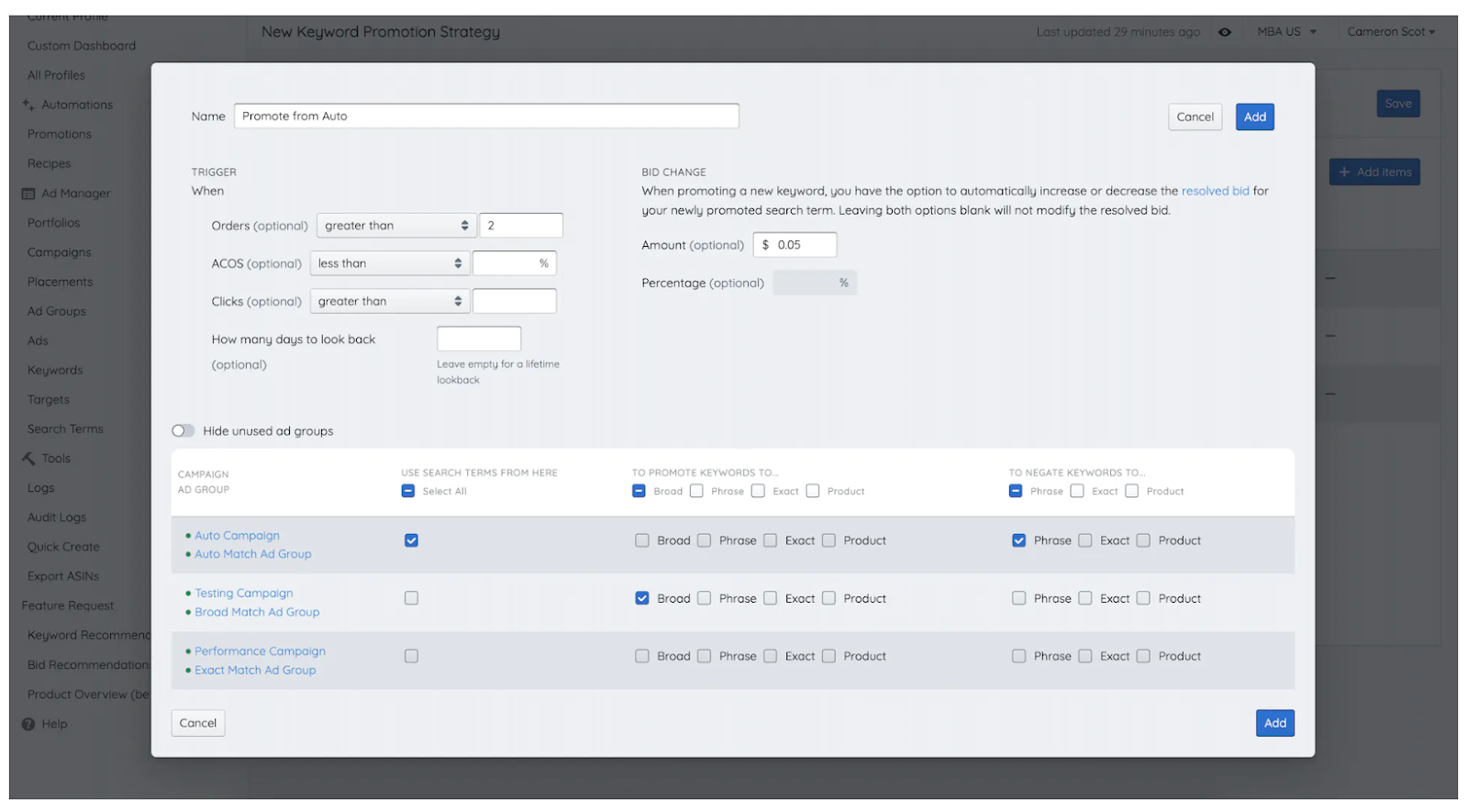Navigate to Campaigns in sidebar
The height and width of the screenshot is (812, 1468).
(60, 252)
